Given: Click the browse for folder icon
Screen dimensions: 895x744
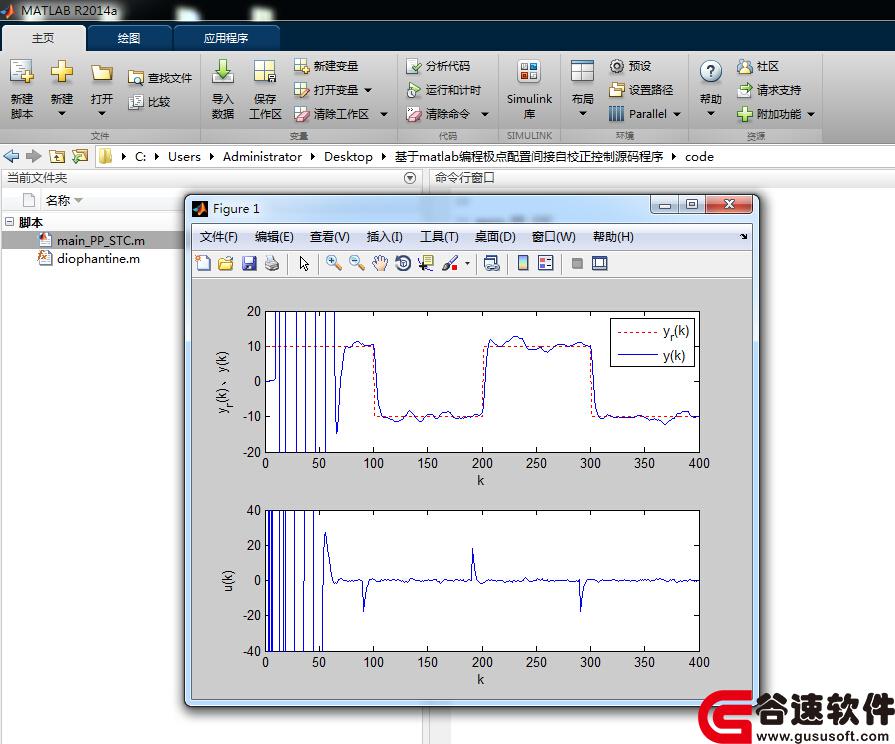Looking at the screenshot, I should tap(80, 156).
